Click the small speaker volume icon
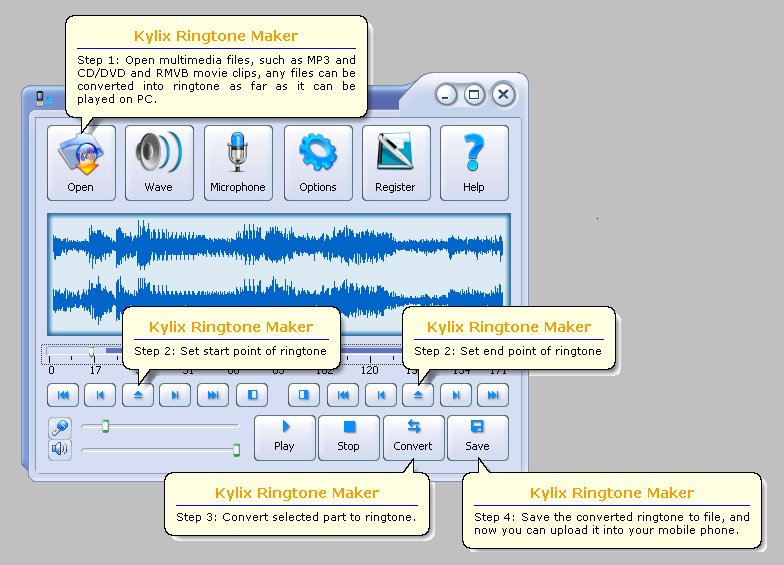 (x=60, y=449)
